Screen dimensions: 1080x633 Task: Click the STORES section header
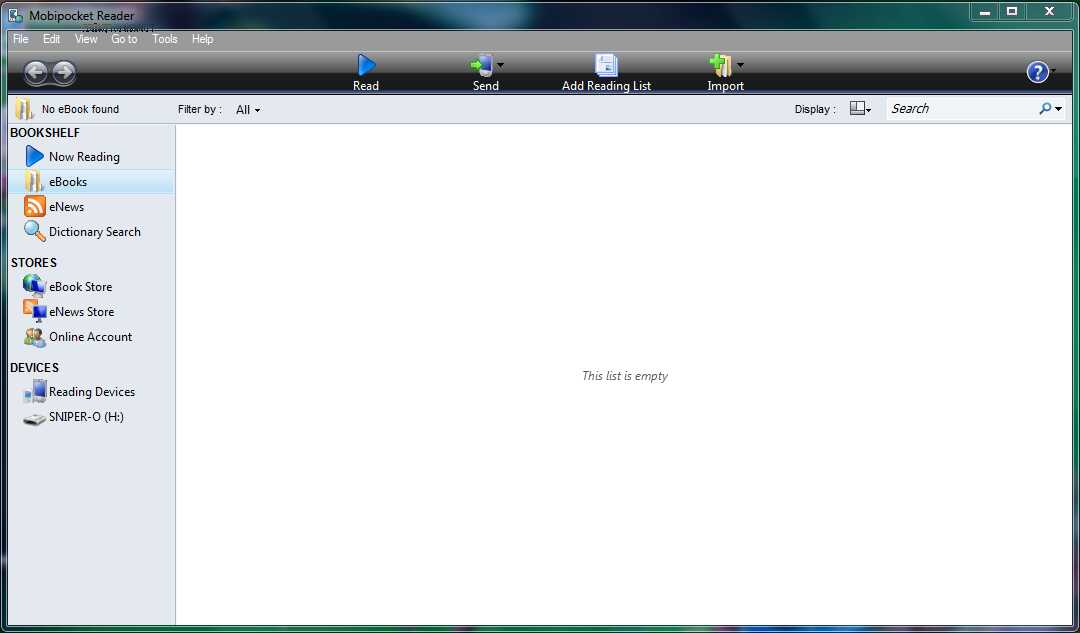click(34, 263)
